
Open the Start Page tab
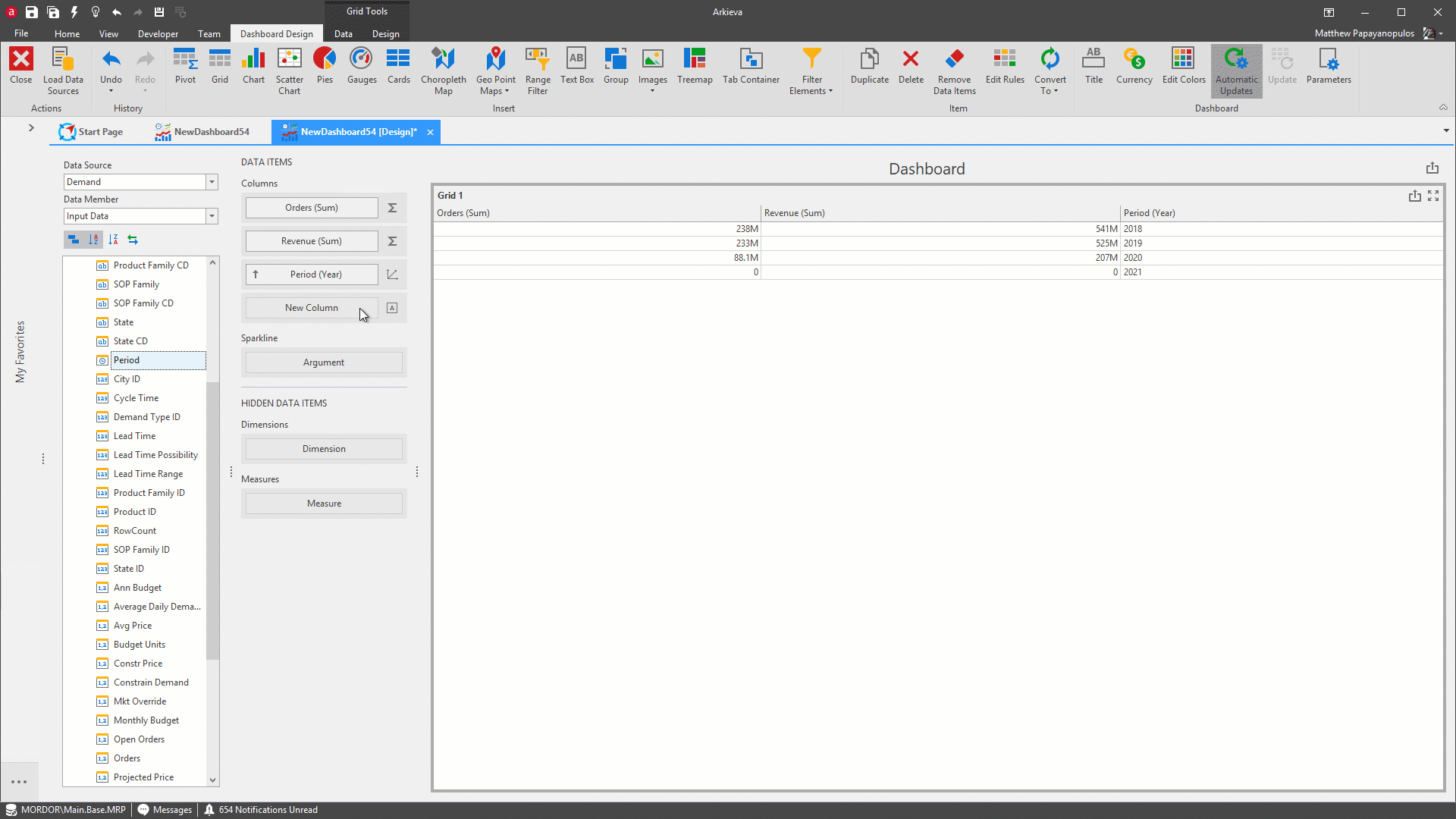pos(91,132)
